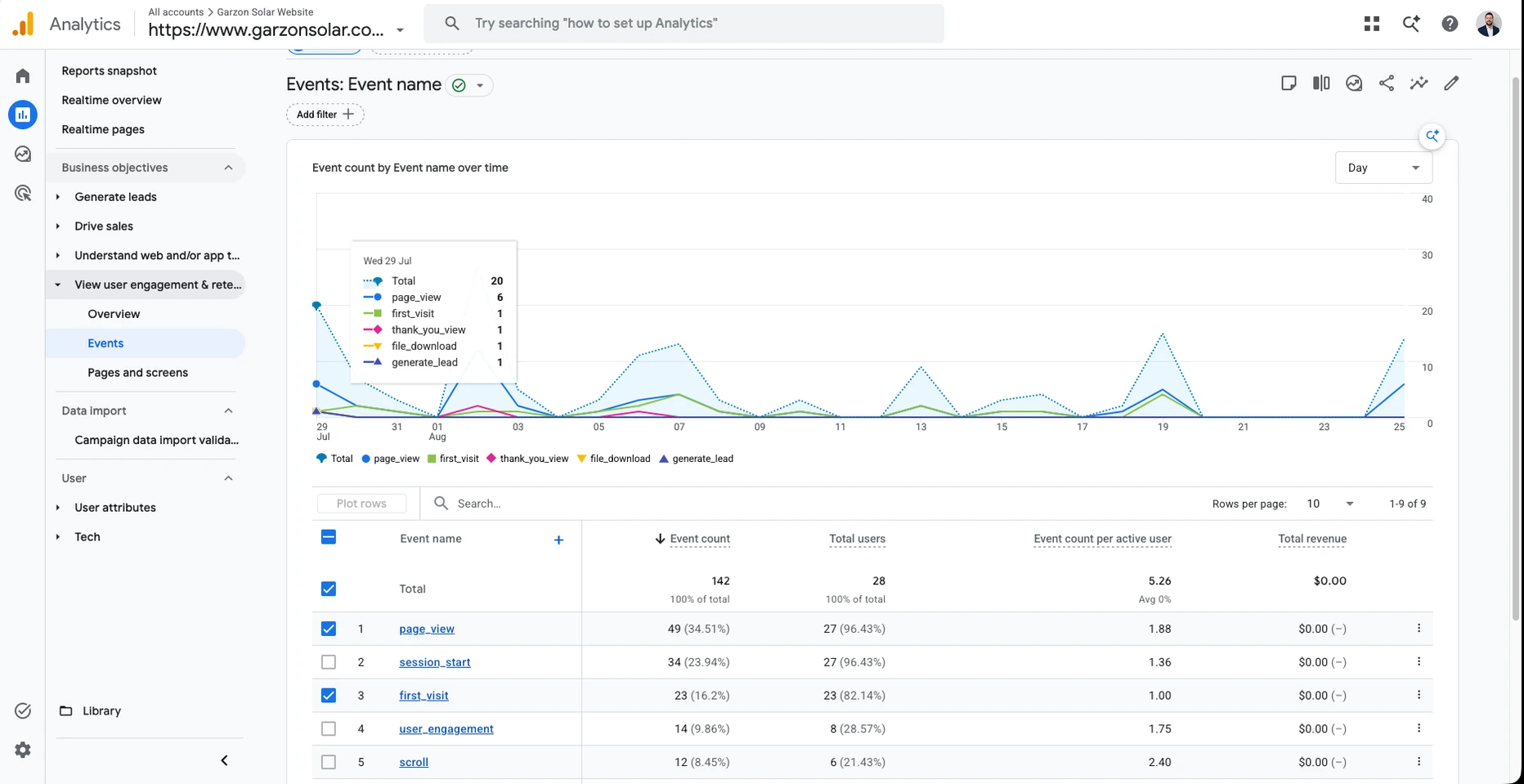Open the session_start event link
1524x784 pixels.
click(x=435, y=662)
